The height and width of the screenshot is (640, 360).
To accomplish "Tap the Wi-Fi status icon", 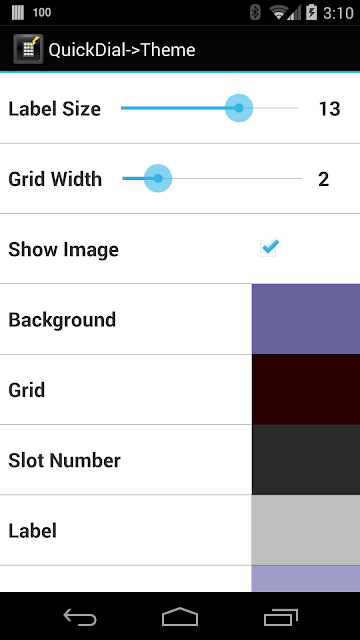I will pos(278,13).
